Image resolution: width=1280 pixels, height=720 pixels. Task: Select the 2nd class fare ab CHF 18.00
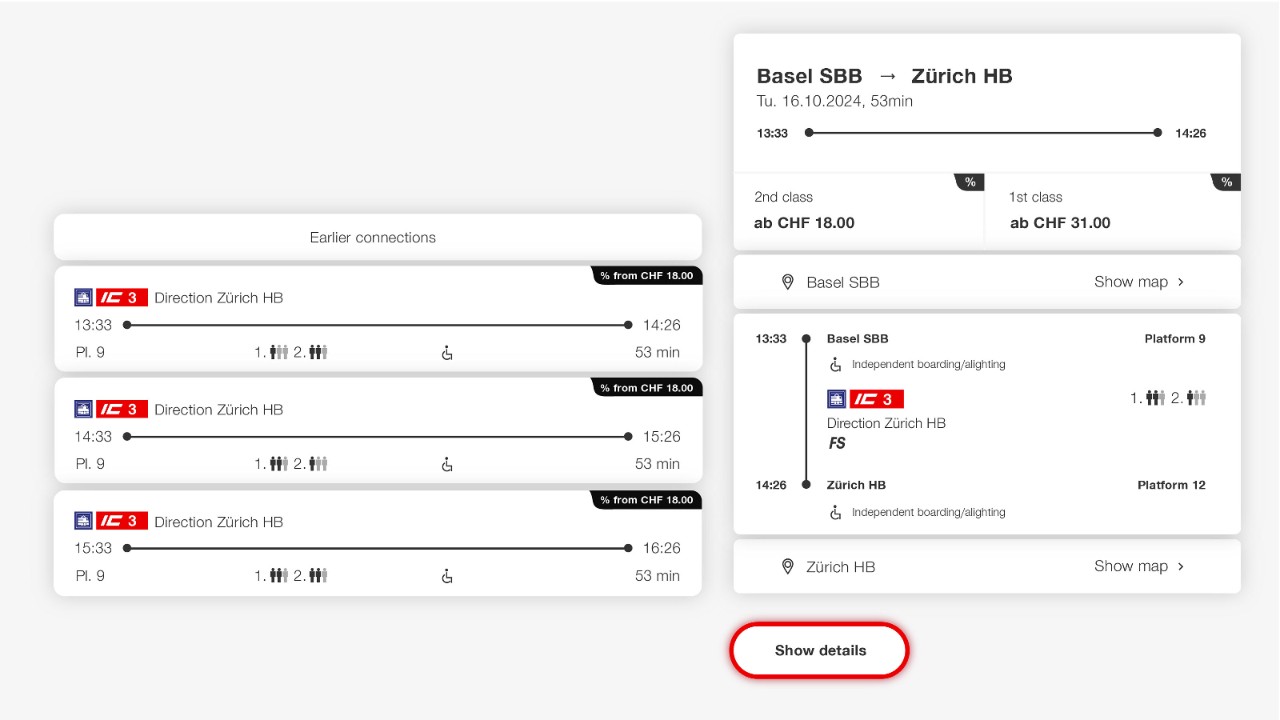click(858, 212)
